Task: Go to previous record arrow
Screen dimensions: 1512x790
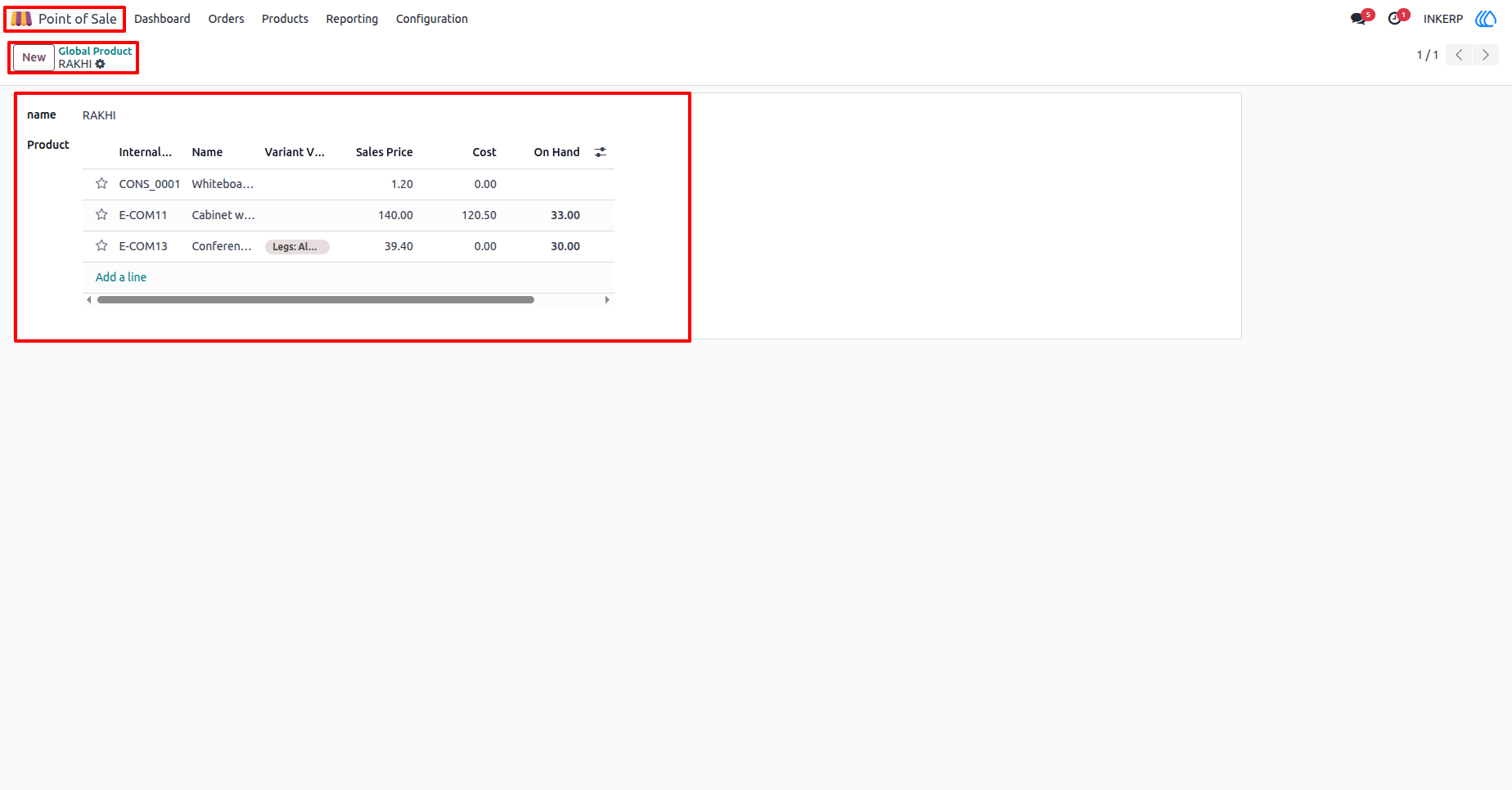Action: click(1459, 55)
